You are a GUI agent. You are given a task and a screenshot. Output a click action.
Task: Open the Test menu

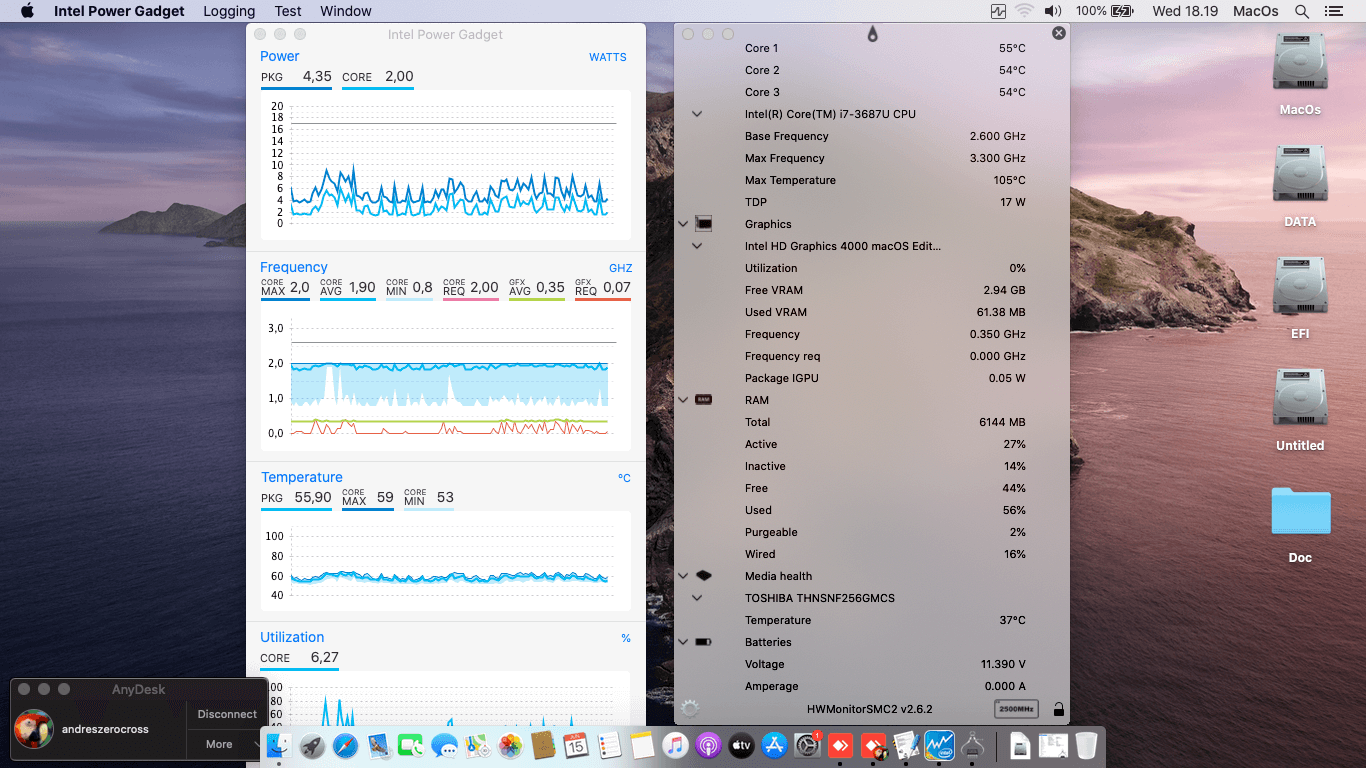288,11
